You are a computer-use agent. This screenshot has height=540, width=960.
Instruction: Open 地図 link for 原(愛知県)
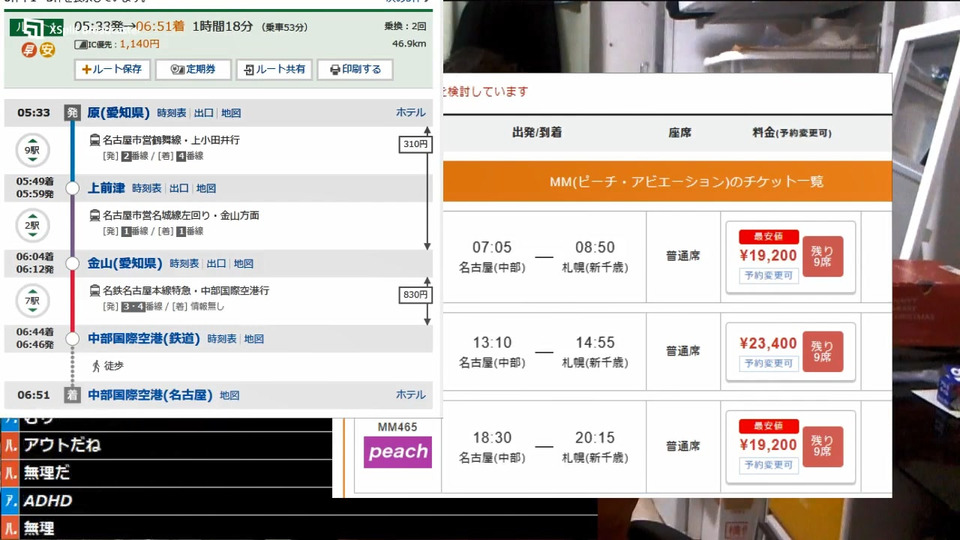231,113
